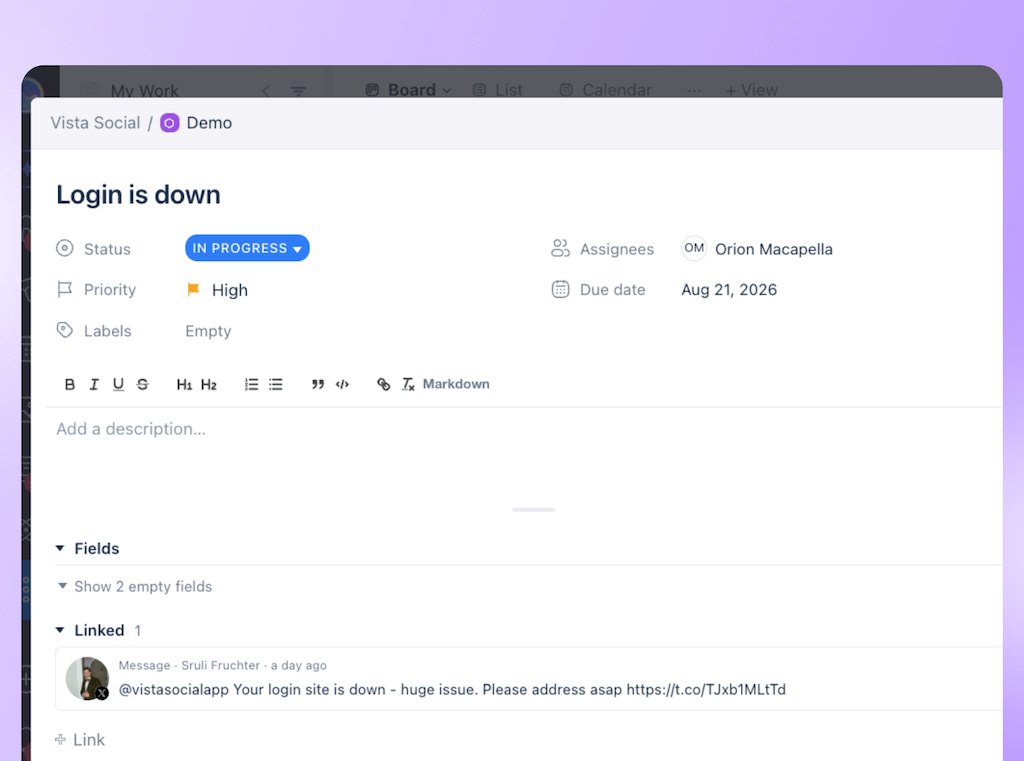Open the Demo breadcrumb
Screen dimensions: 1024x761
[209, 123]
